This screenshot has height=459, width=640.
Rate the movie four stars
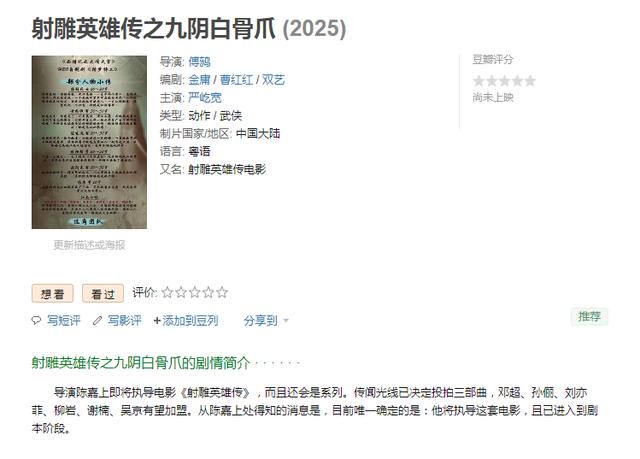pos(208,292)
